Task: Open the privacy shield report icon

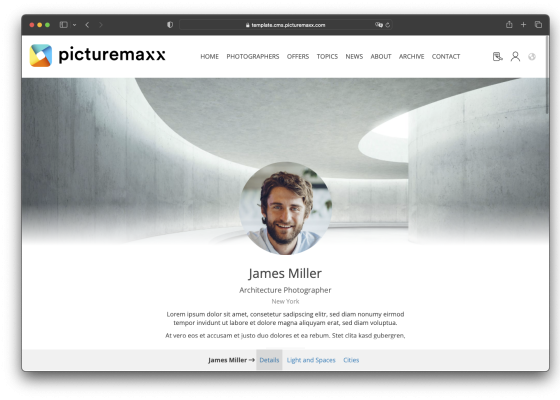Action: pos(170,25)
